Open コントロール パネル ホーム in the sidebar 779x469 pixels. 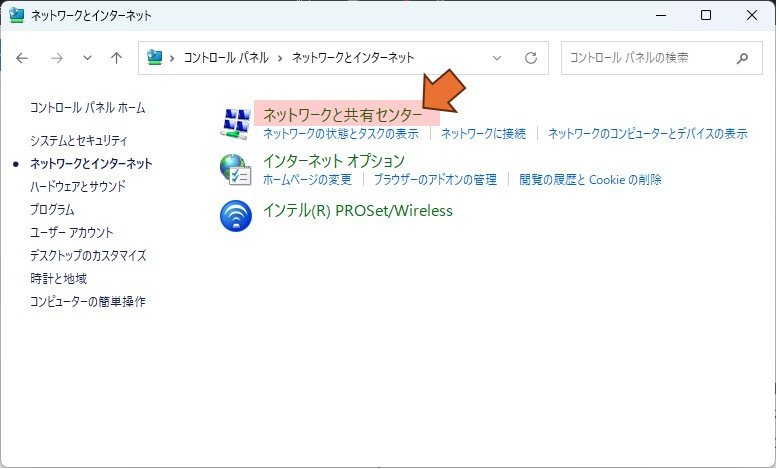point(87,107)
